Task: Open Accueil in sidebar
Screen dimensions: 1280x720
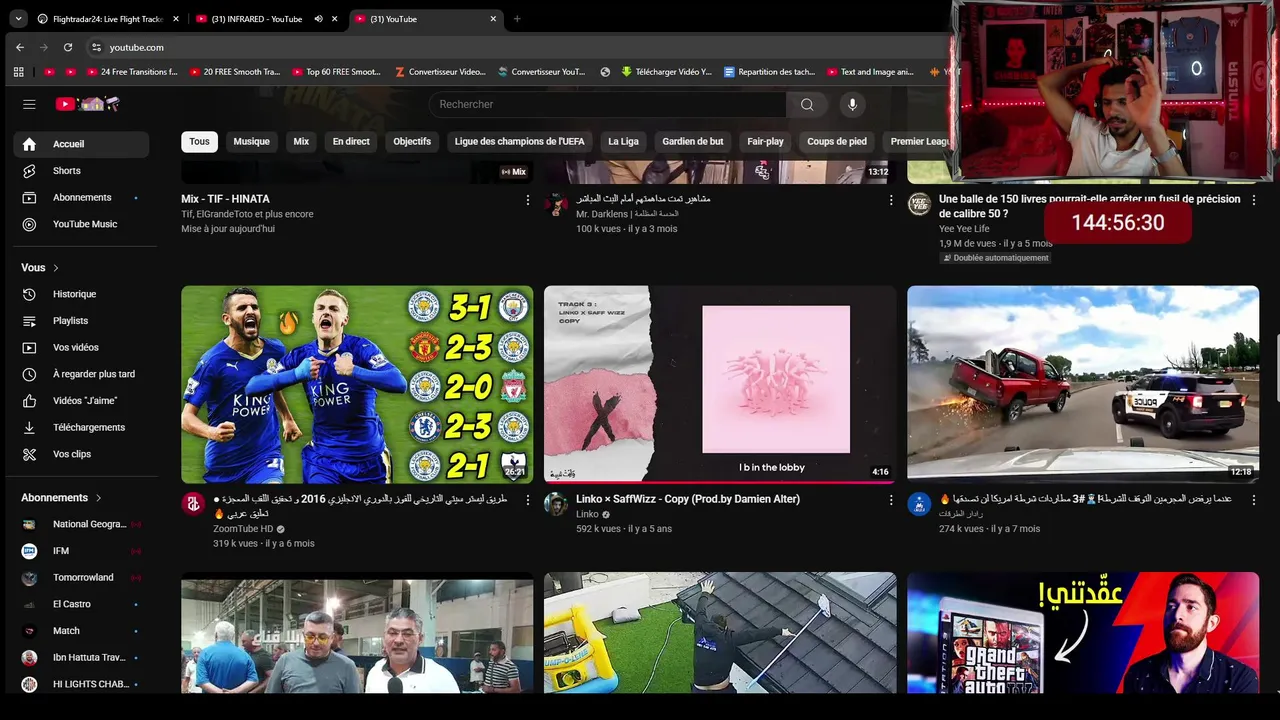Action: click(x=81, y=144)
